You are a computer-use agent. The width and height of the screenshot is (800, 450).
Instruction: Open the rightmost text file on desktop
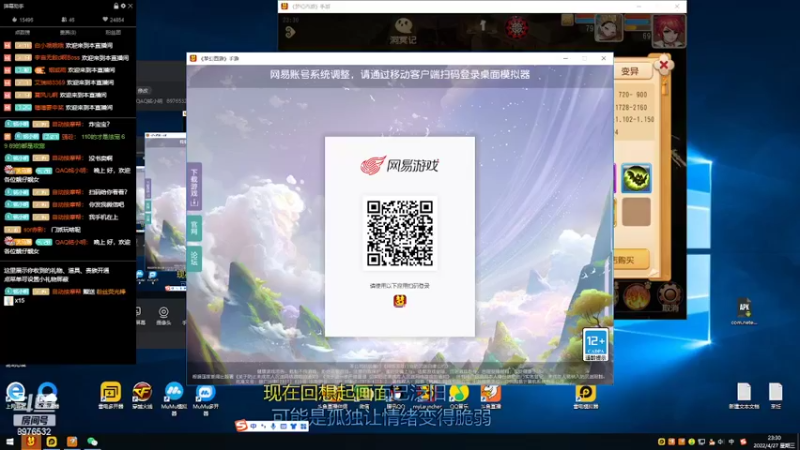776,396
